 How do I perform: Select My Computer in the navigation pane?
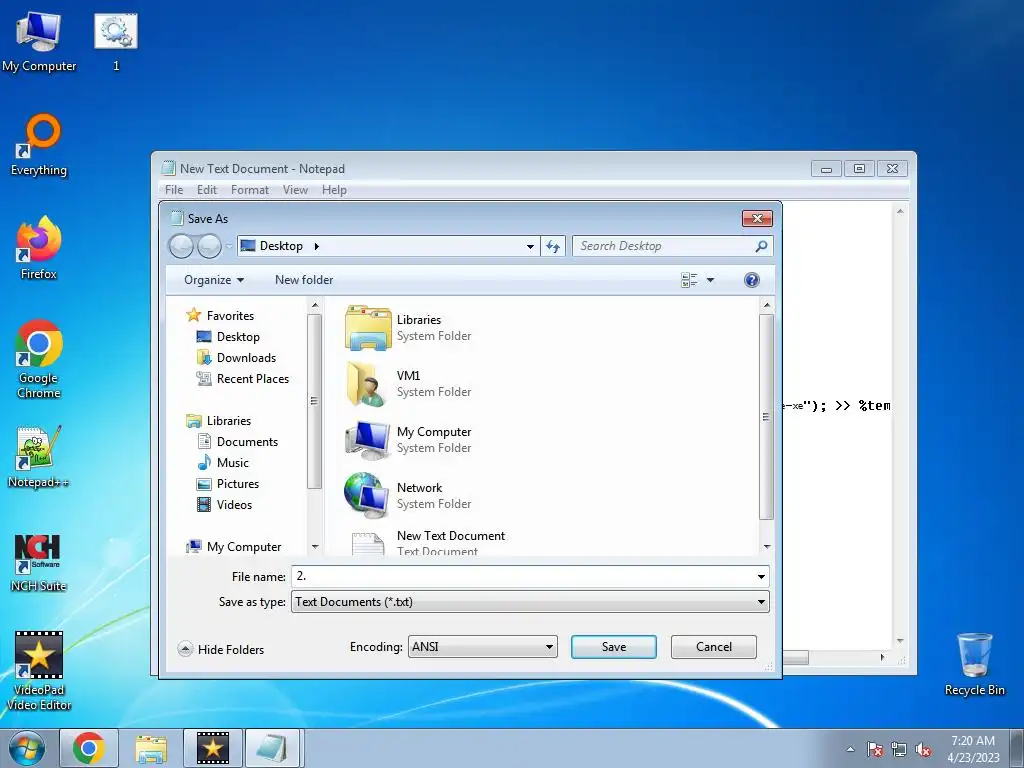click(233, 547)
